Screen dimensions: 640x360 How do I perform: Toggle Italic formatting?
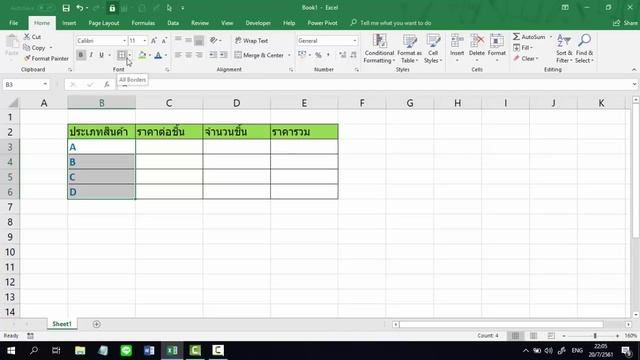(x=91, y=55)
